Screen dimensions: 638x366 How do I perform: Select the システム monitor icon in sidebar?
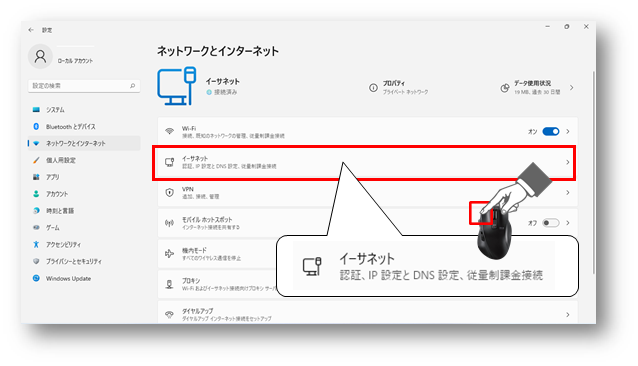point(36,110)
